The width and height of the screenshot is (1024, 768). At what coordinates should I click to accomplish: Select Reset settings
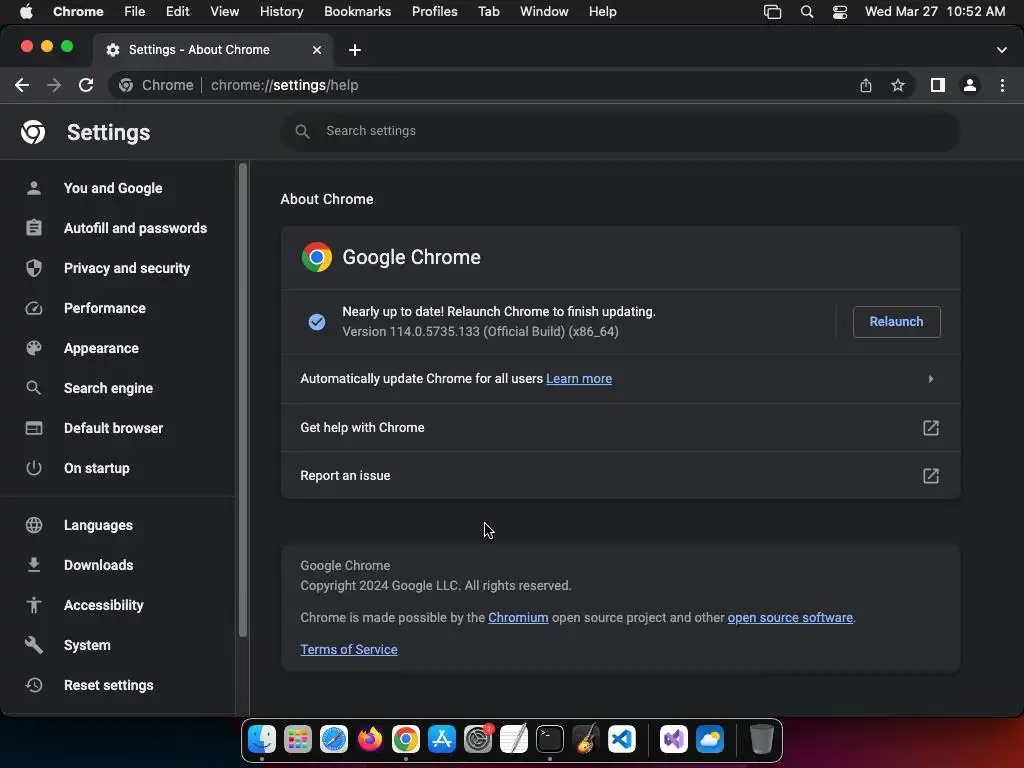[x=108, y=685]
